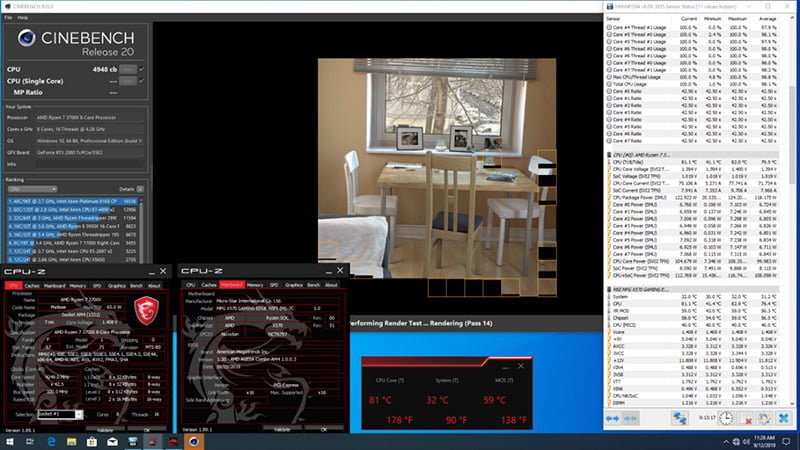Click the Cinebench icon on the taskbar
This screenshot has height=450, width=800.
194,442
